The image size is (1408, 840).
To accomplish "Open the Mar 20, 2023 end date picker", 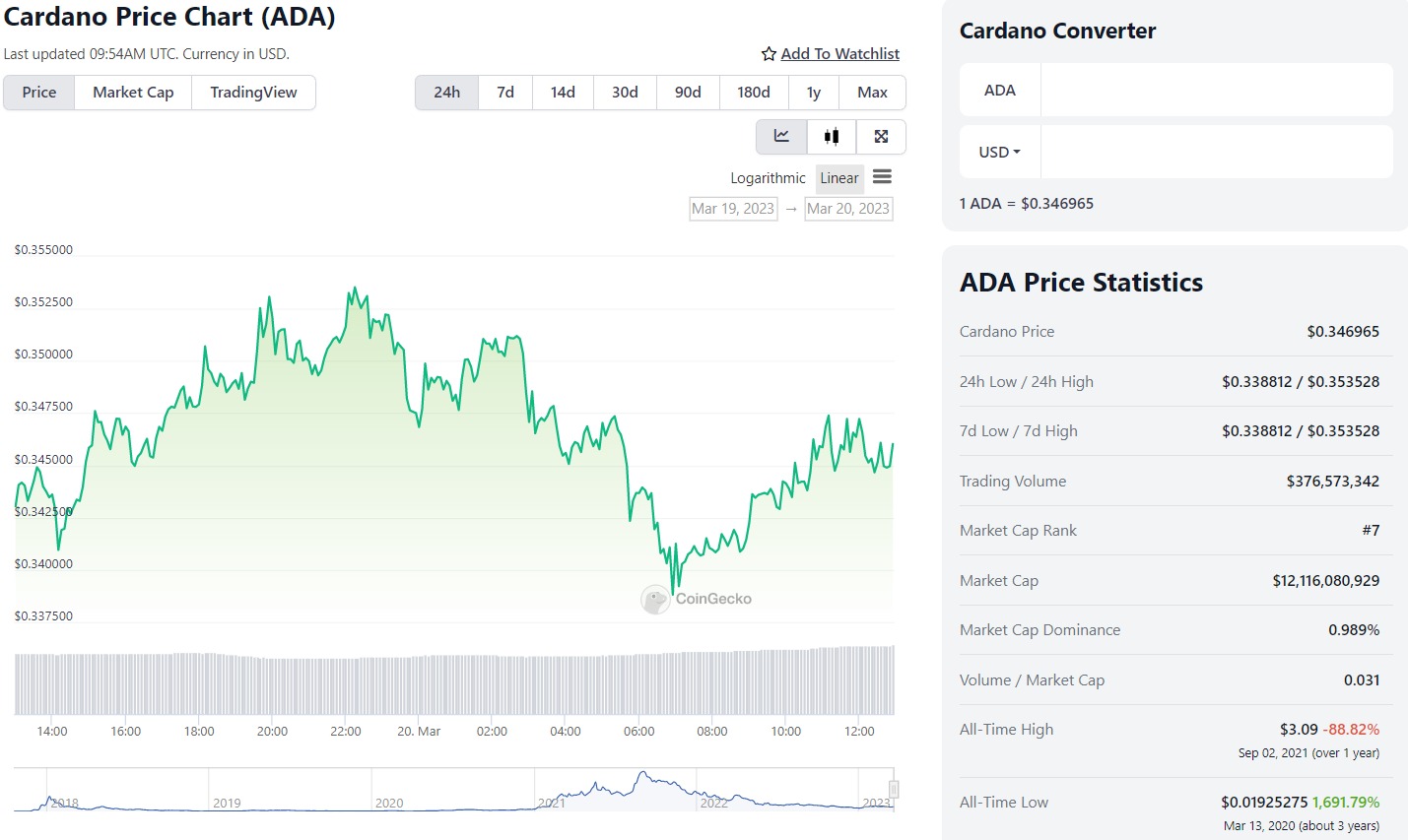I will coord(848,209).
